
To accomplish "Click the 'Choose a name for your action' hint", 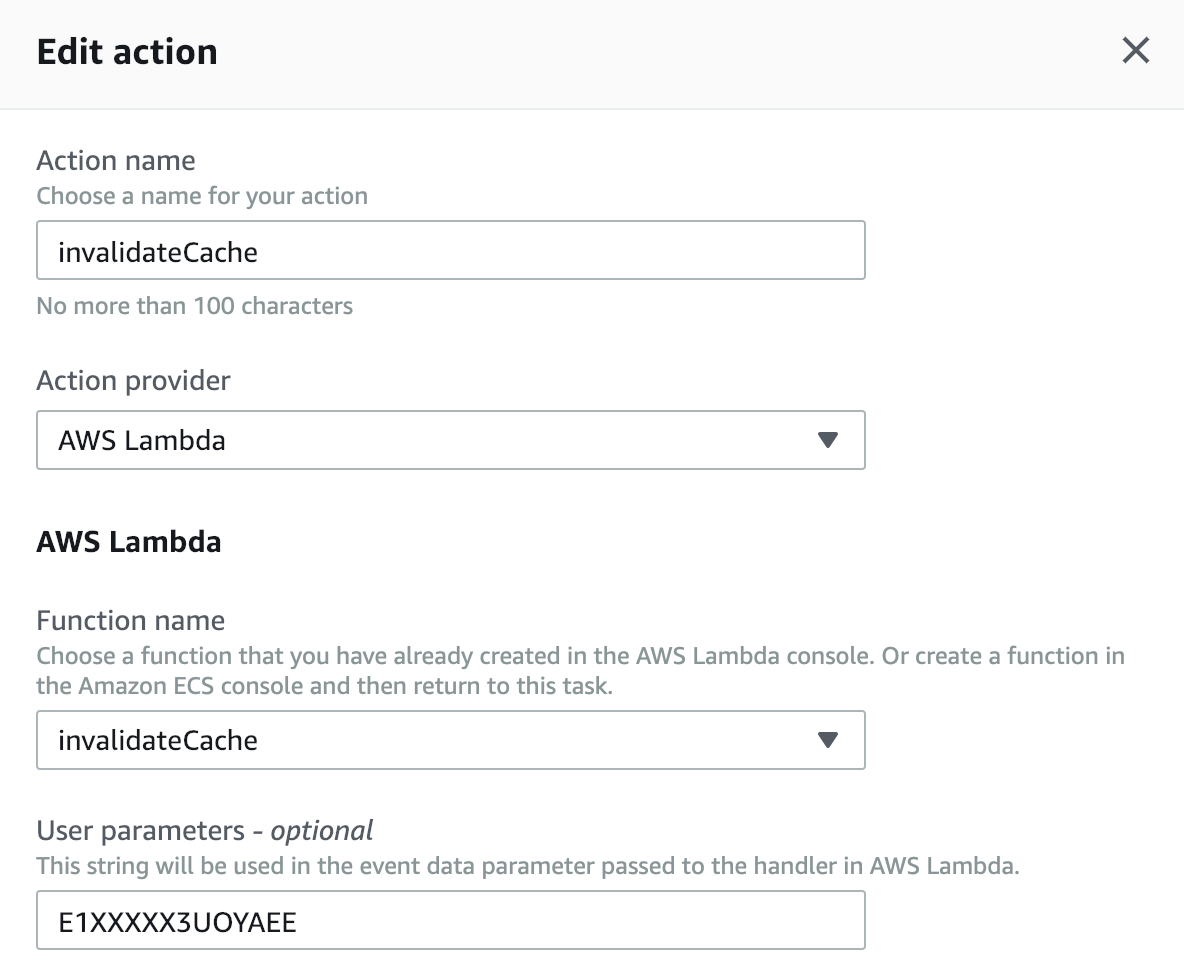I will pos(202,196).
